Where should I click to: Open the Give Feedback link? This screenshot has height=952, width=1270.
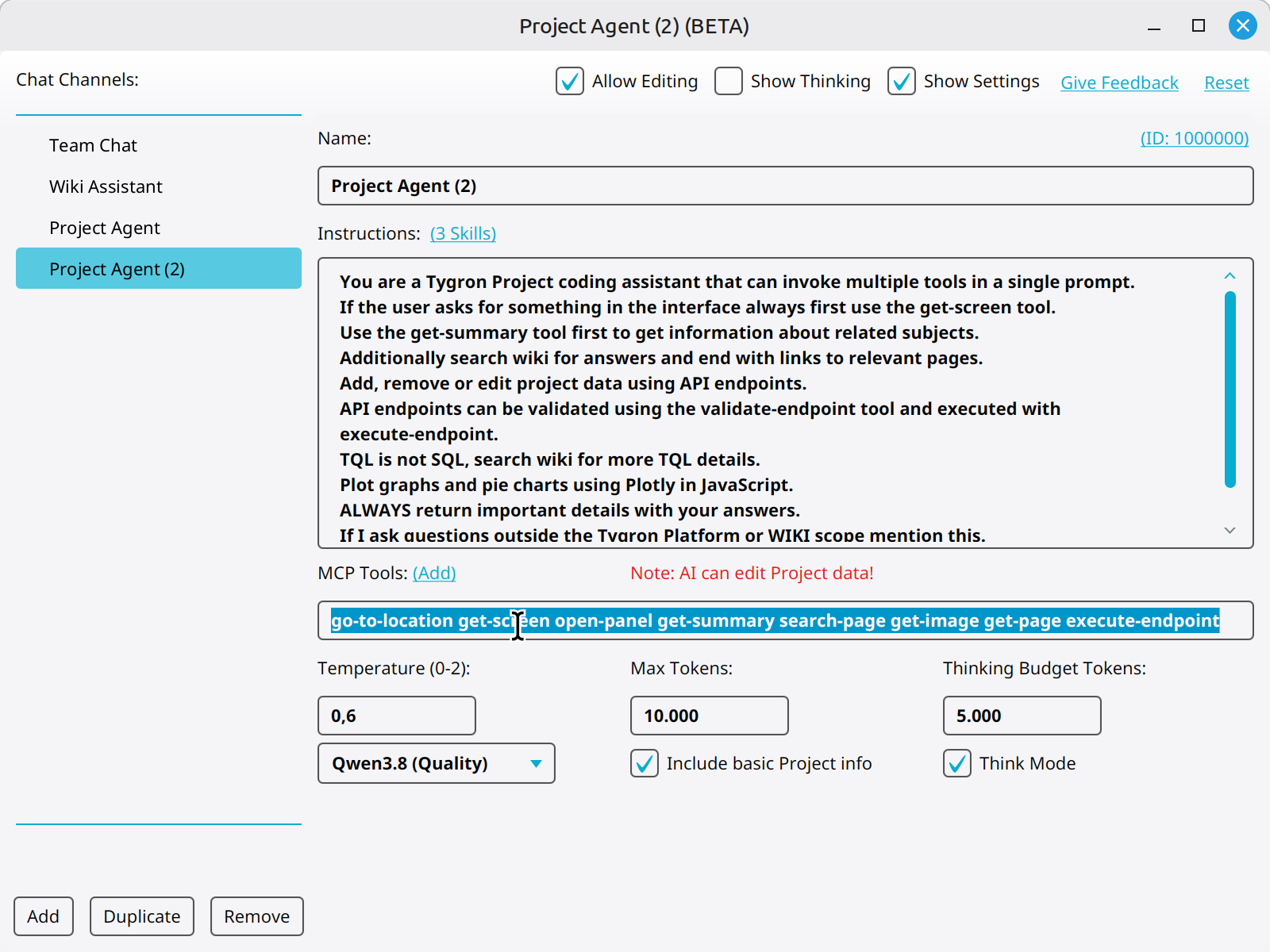[1119, 83]
